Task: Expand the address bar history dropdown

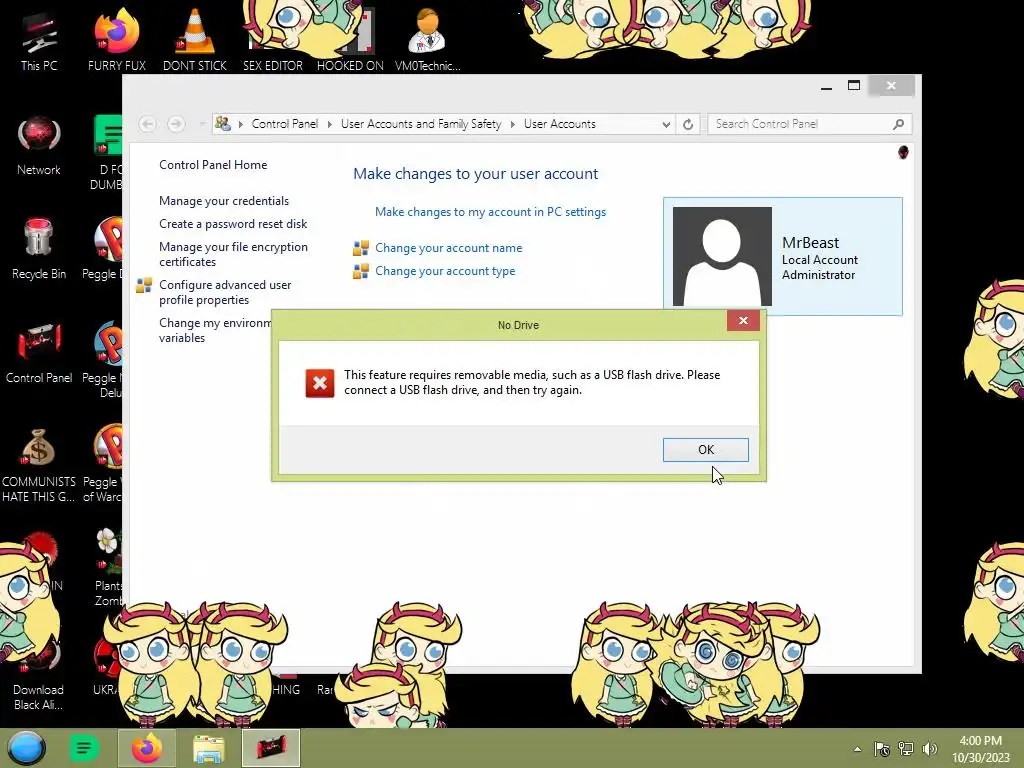Action: (x=665, y=124)
